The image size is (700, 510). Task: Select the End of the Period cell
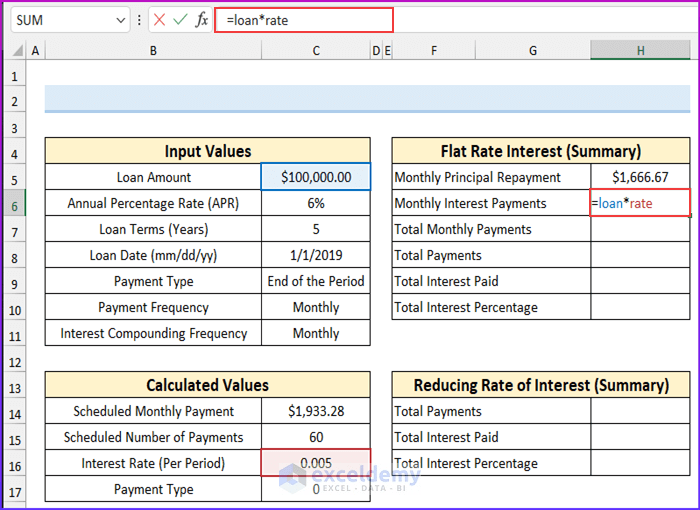tap(316, 281)
